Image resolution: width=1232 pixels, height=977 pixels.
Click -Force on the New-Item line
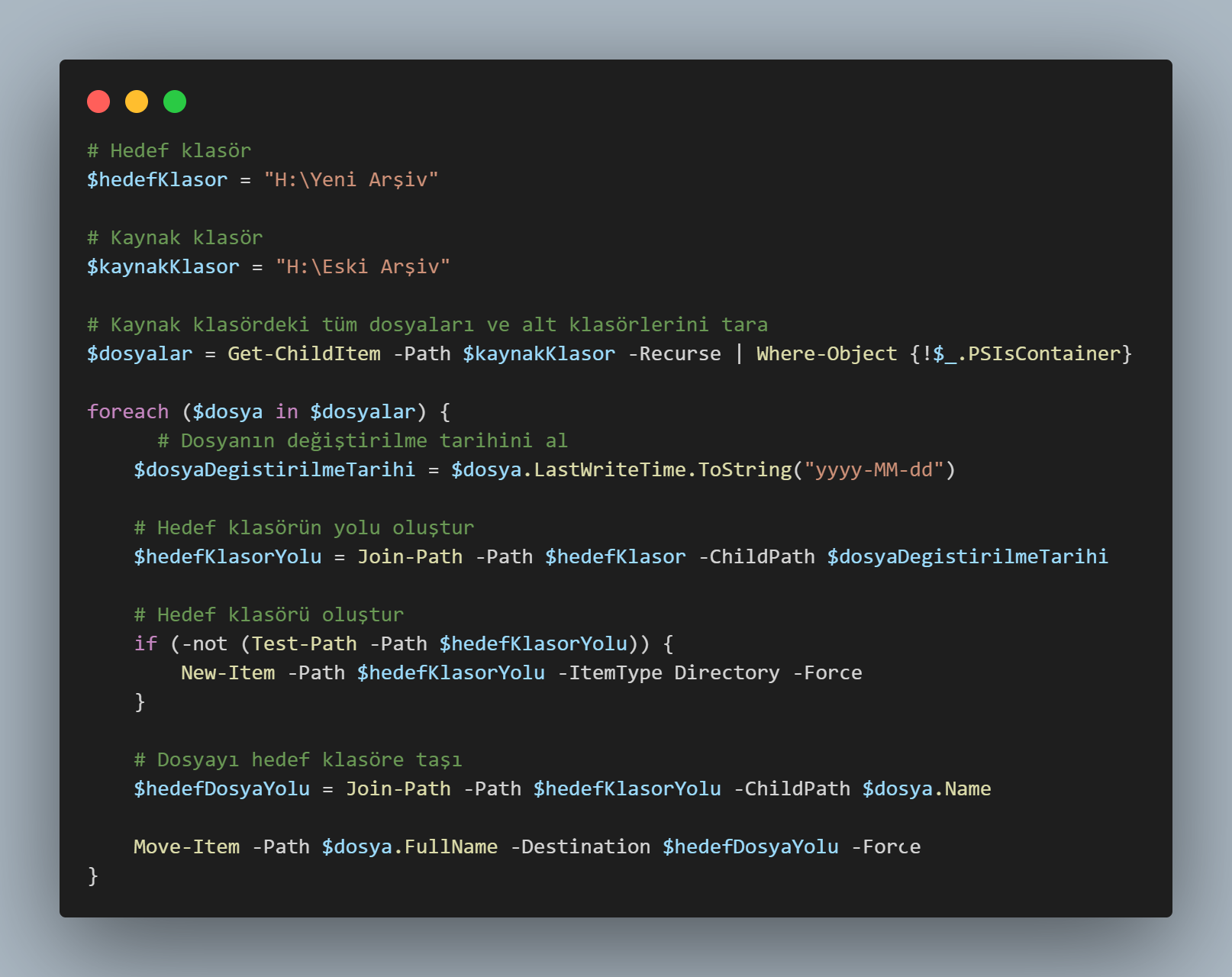pos(827,672)
